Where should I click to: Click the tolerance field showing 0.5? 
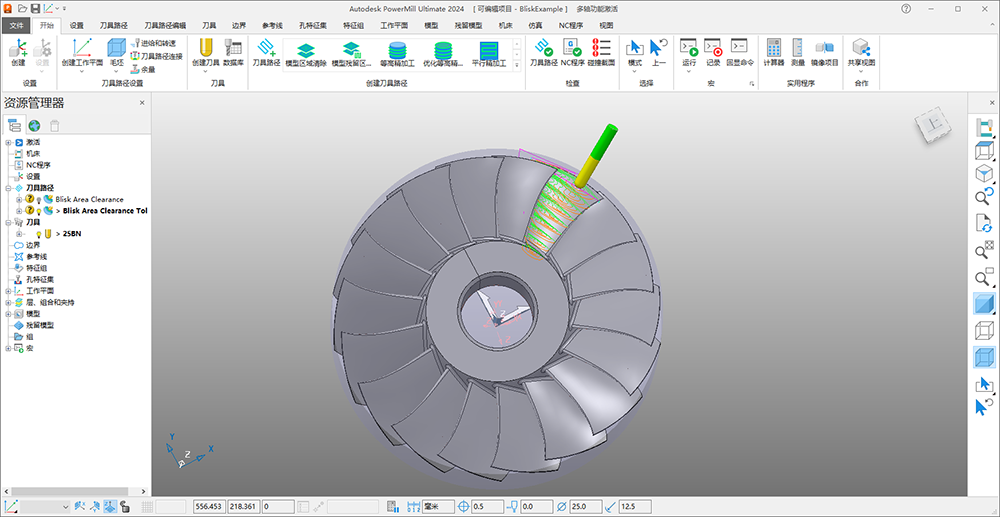487,507
